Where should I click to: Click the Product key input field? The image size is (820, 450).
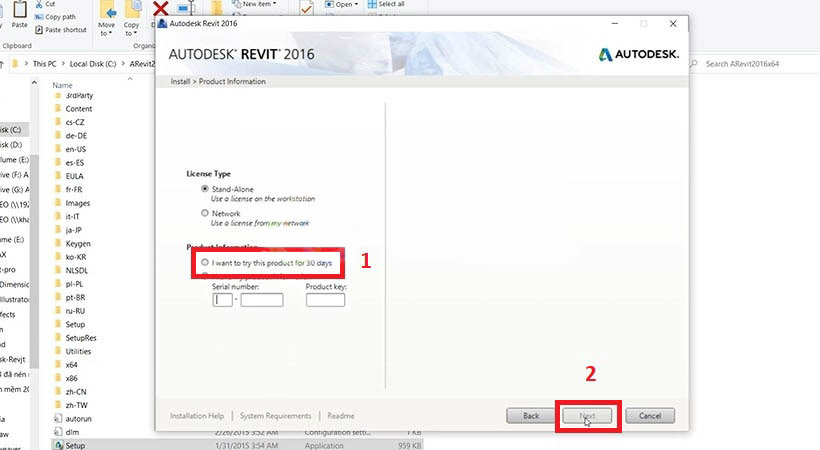click(325, 300)
